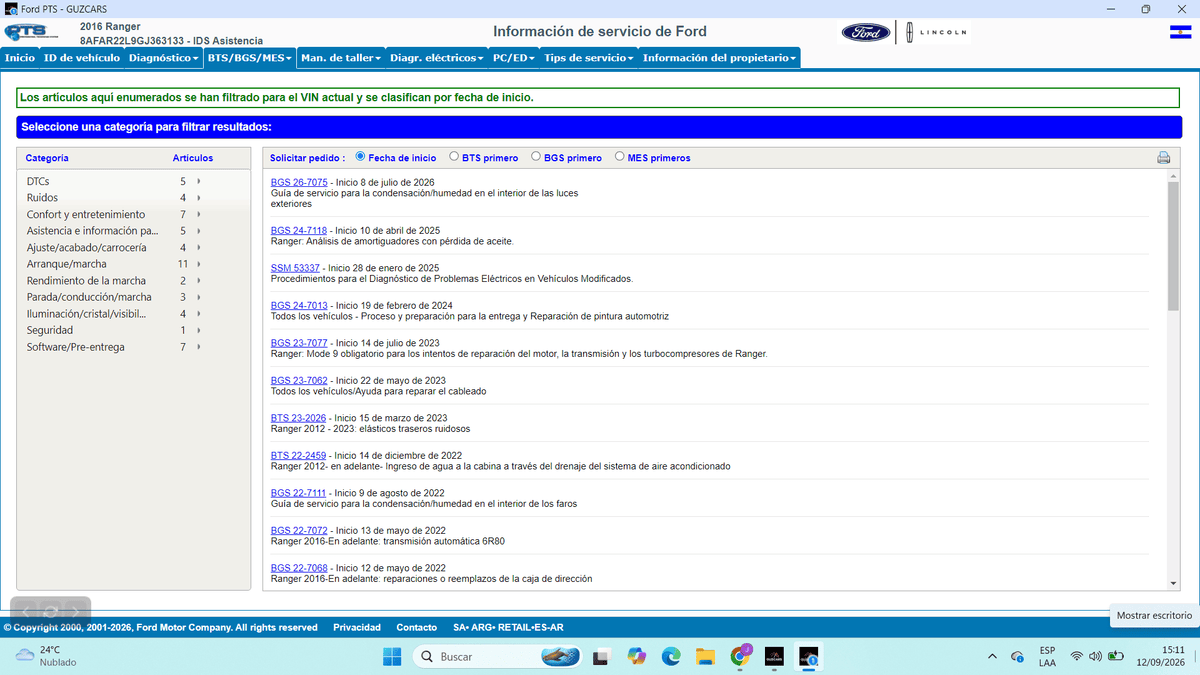Open bulletin BGS 23-7077
Viewport: 1200px width, 675px height.
[x=299, y=343]
